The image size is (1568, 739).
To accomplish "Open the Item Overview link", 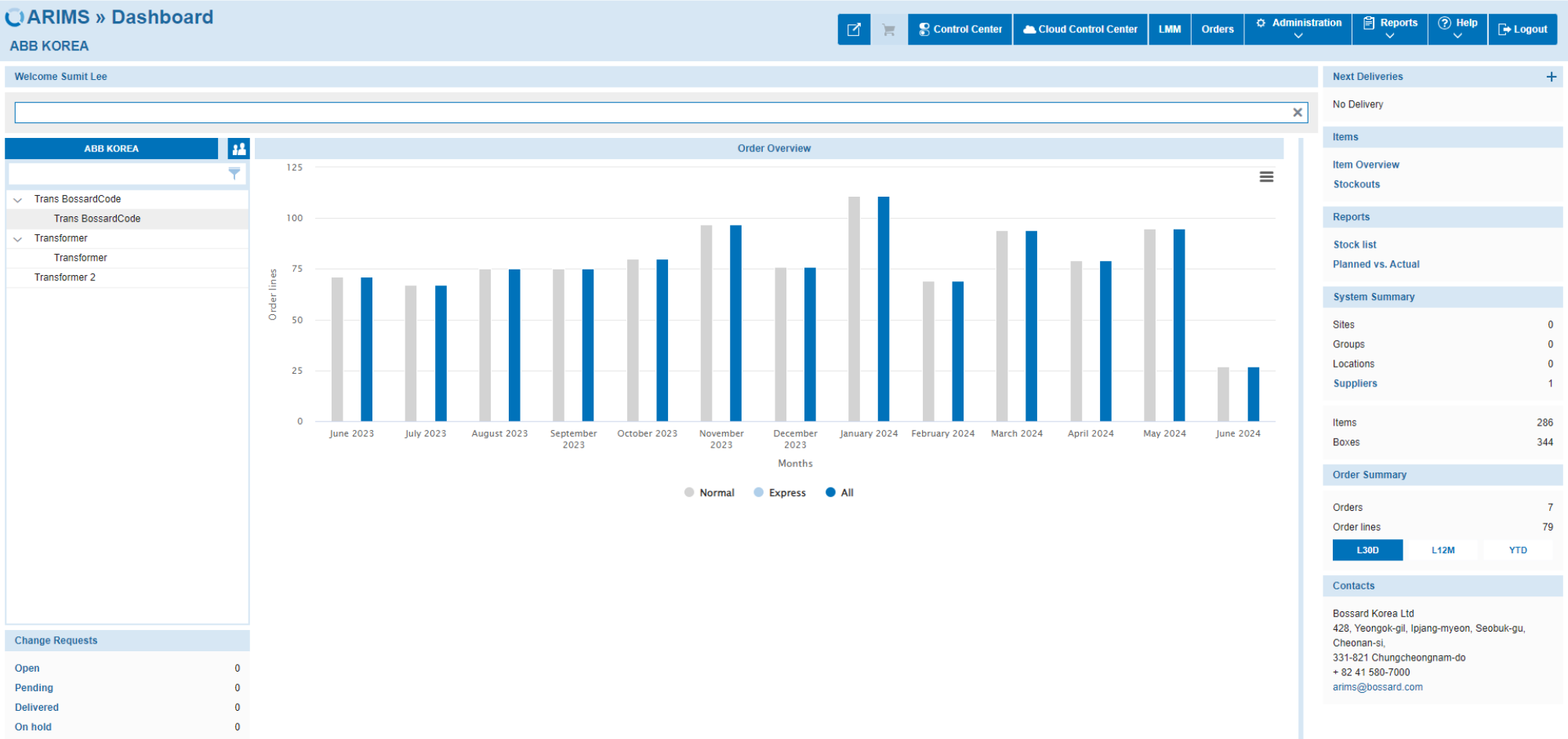I will (1366, 165).
